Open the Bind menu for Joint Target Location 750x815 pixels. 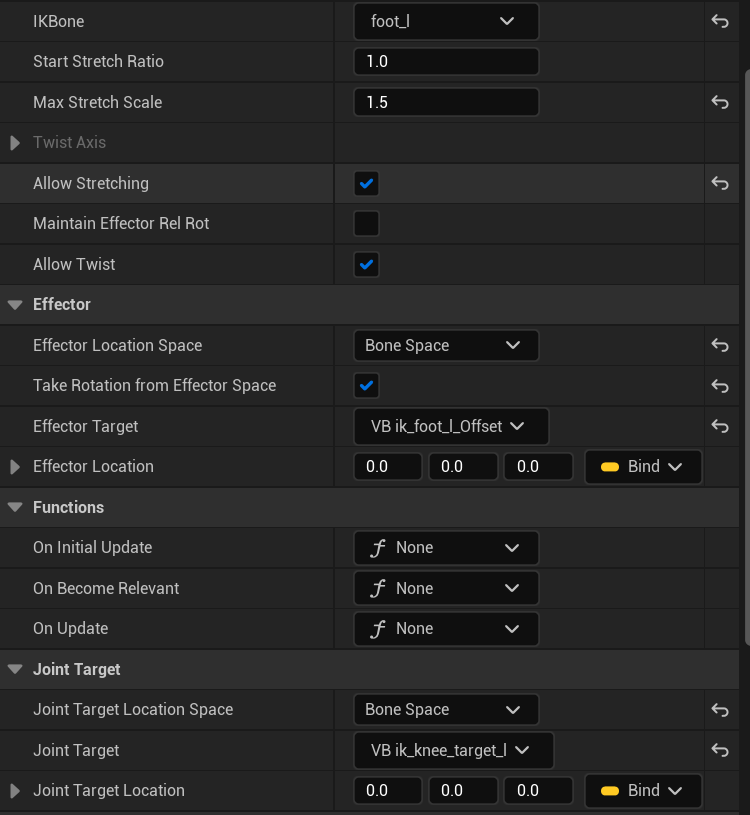click(x=643, y=791)
